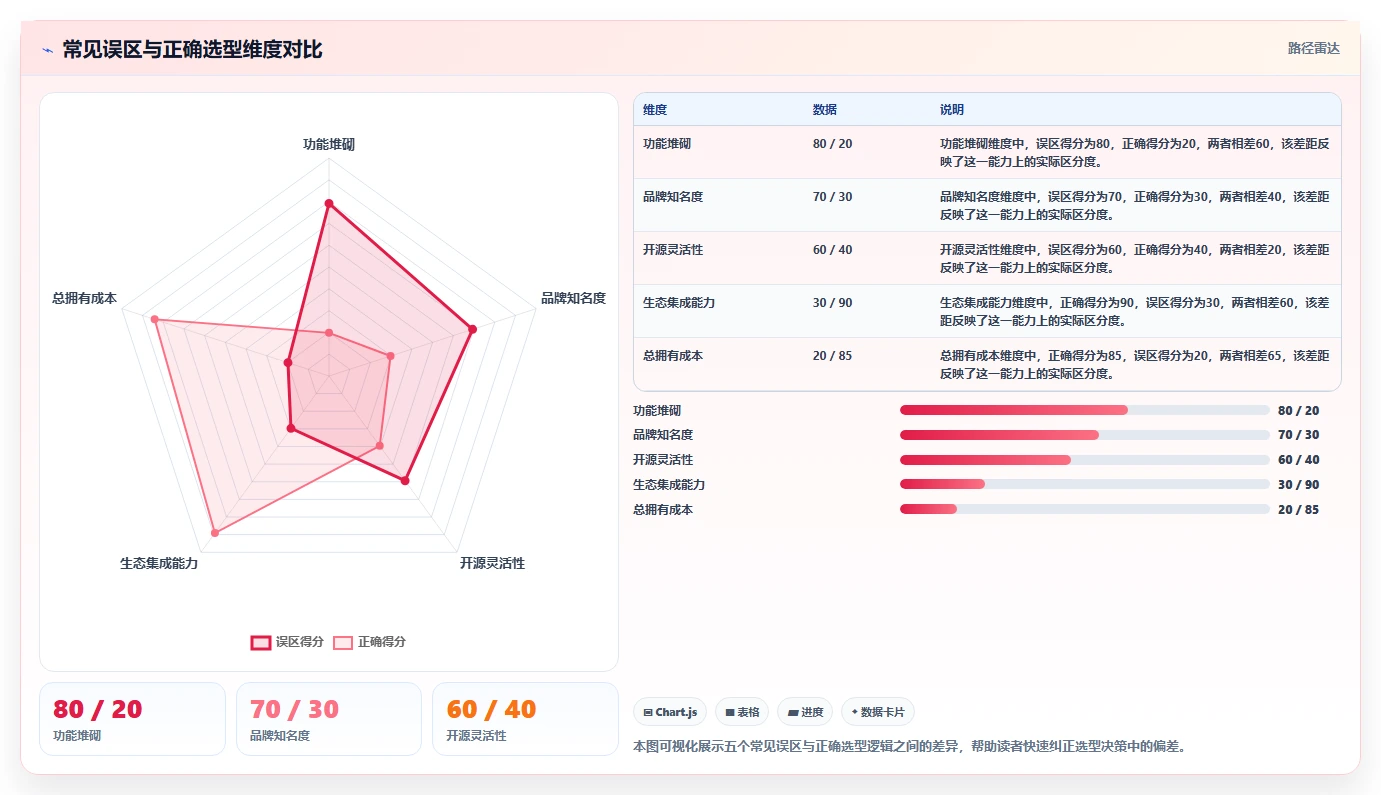The height and width of the screenshot is (795, 1381).
Task: Click the 功能堆砌 progress bar
Action: [x=1085, y=410]
